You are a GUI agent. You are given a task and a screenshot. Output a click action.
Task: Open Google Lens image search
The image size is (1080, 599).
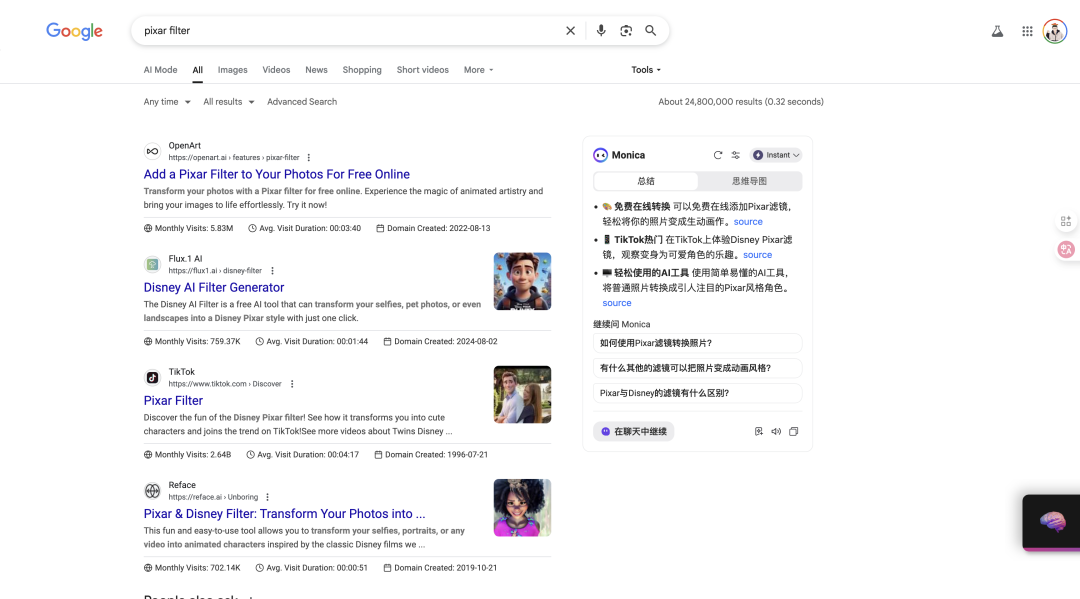coord(625,30)
